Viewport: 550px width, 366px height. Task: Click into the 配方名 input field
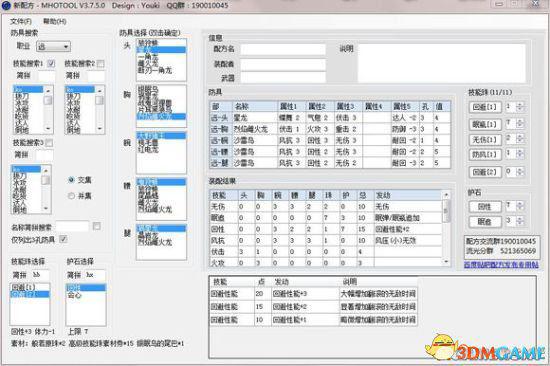tap(283, 49)
